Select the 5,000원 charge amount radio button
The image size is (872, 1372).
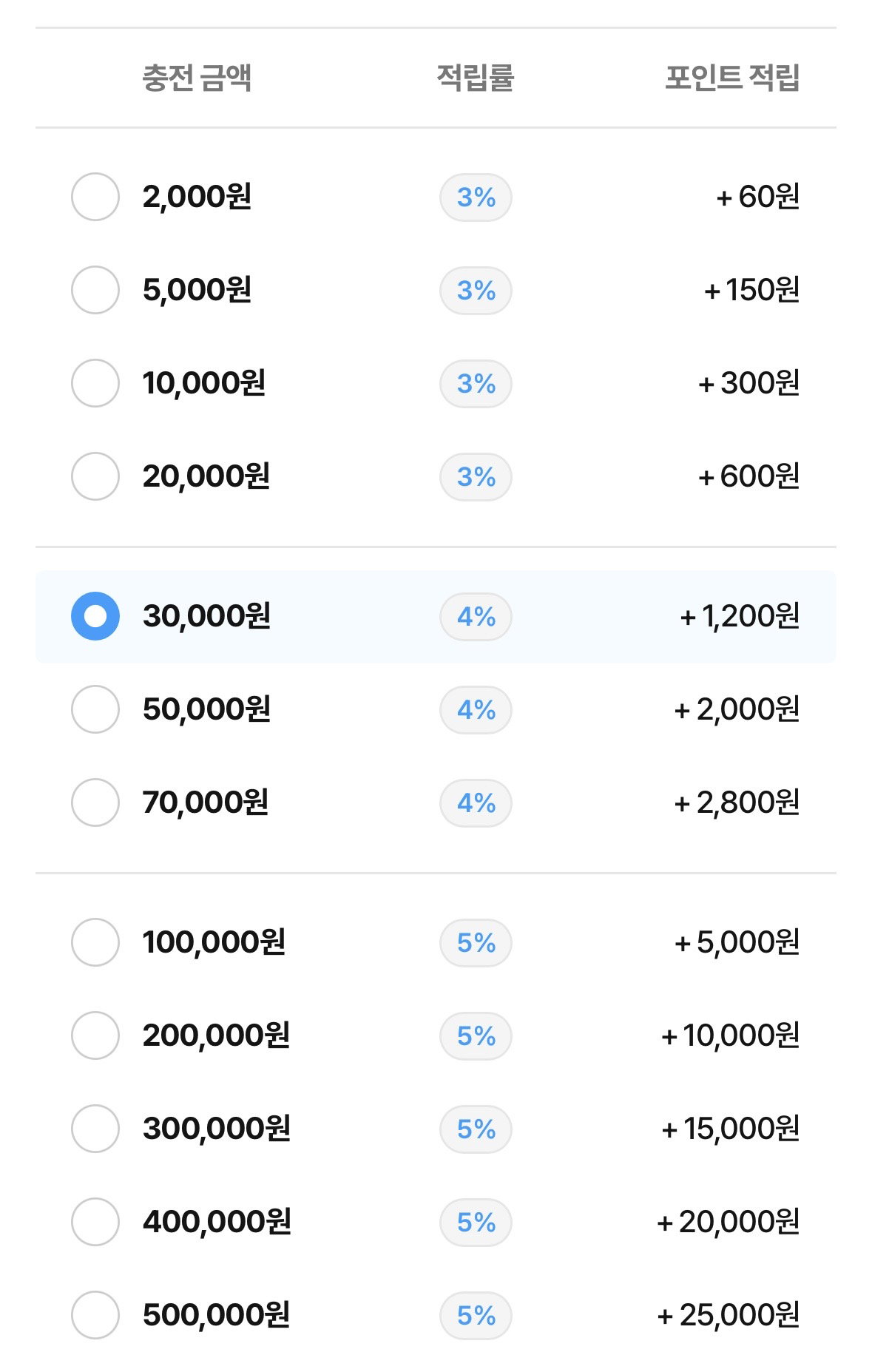[x=95, y=290]
